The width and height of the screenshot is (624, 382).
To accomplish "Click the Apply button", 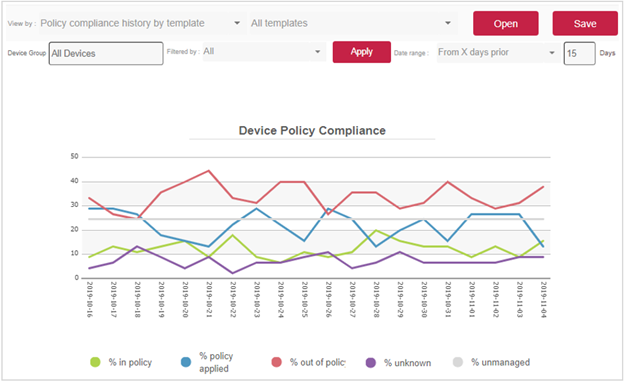I will pyautogui.click(x=361, y=52).
